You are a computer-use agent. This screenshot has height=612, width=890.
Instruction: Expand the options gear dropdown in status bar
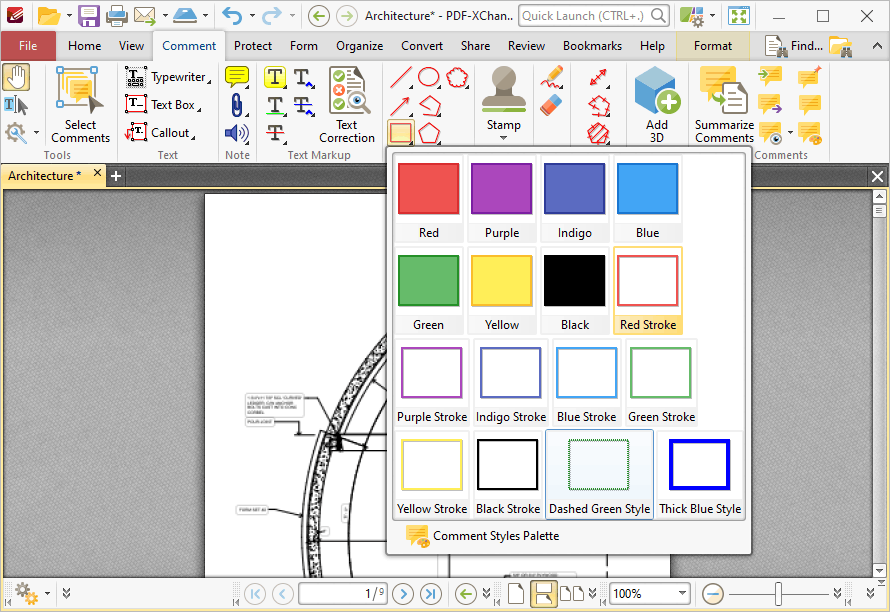tap(46, 593)
